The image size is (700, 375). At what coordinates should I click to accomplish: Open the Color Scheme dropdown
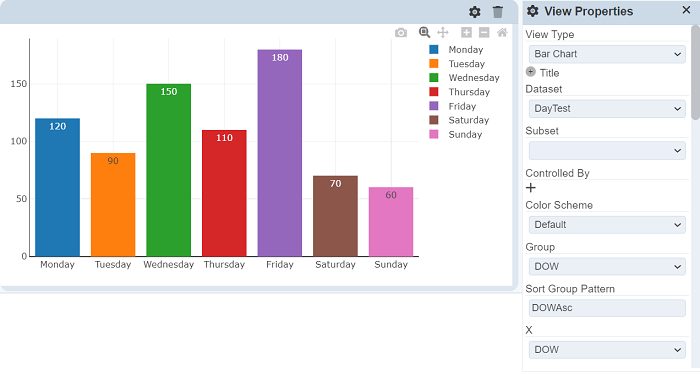(x=607, y=225)
